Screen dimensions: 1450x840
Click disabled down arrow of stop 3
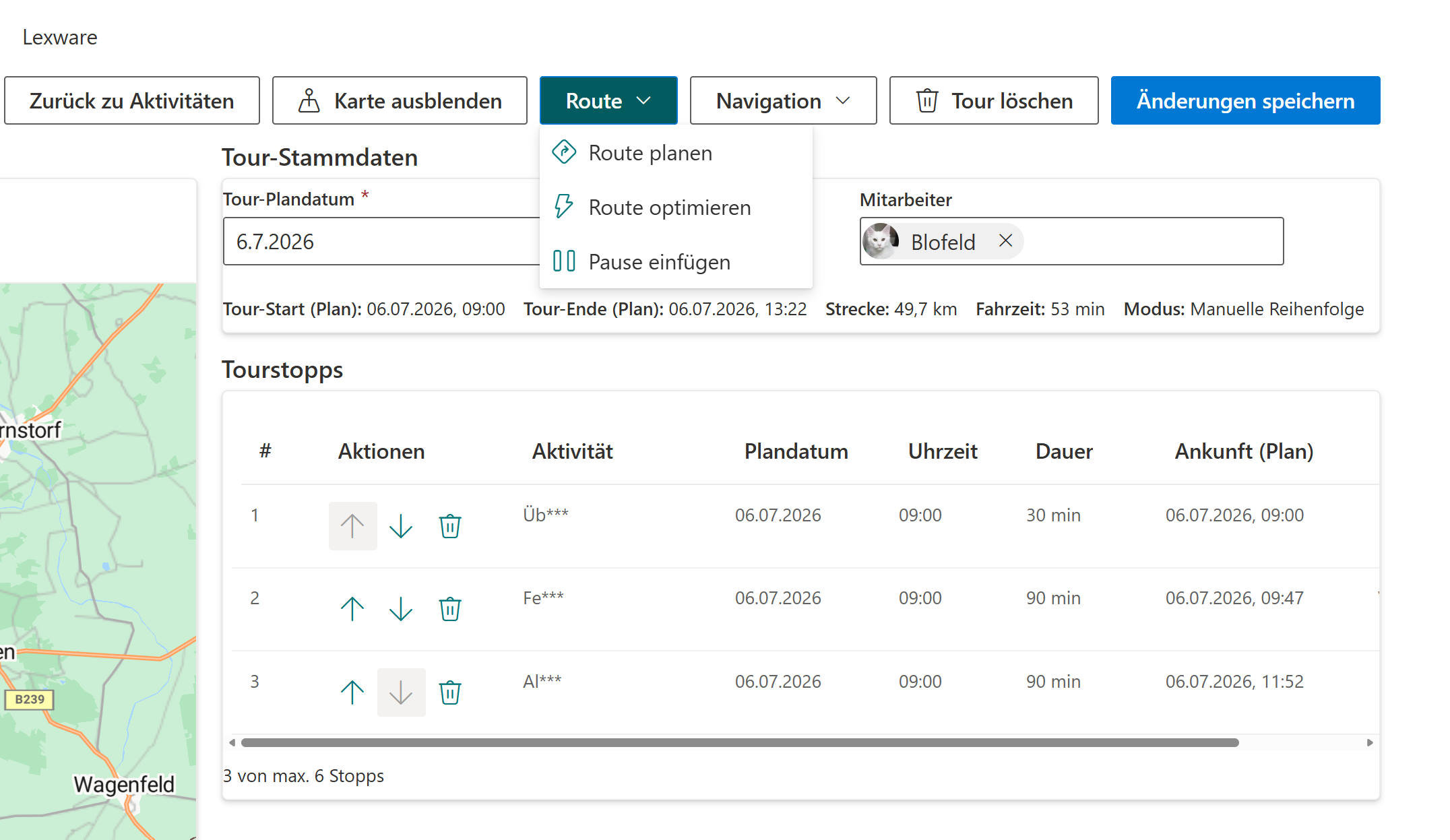coord(401,692)
